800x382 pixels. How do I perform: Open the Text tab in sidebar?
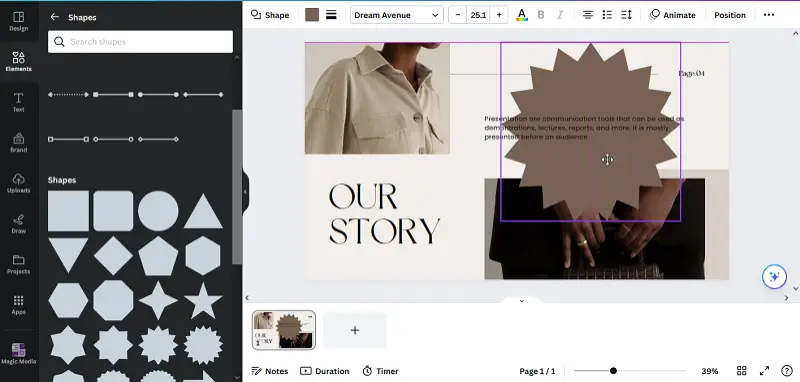[x=18, y=103]
